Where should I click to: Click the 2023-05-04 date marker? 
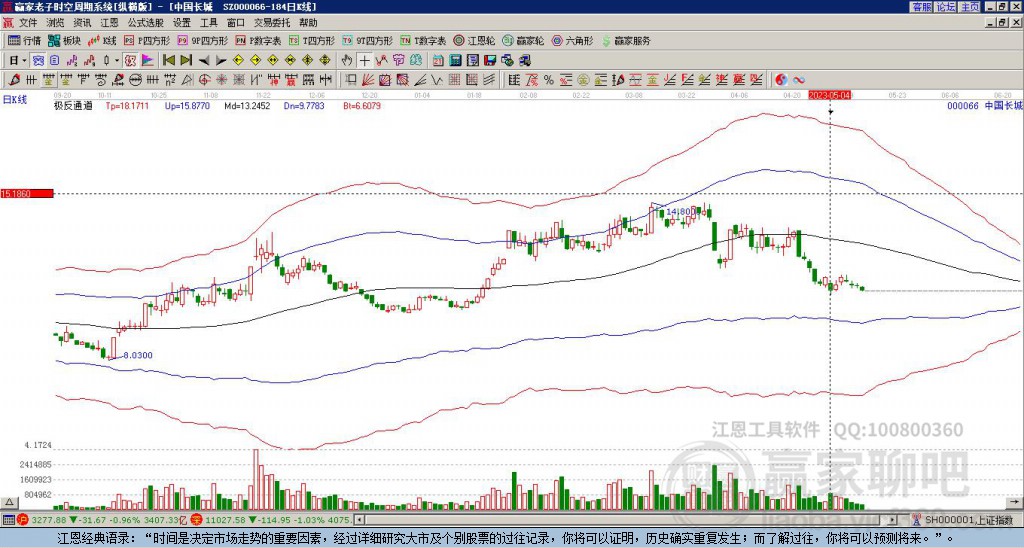tap(830, 95)
